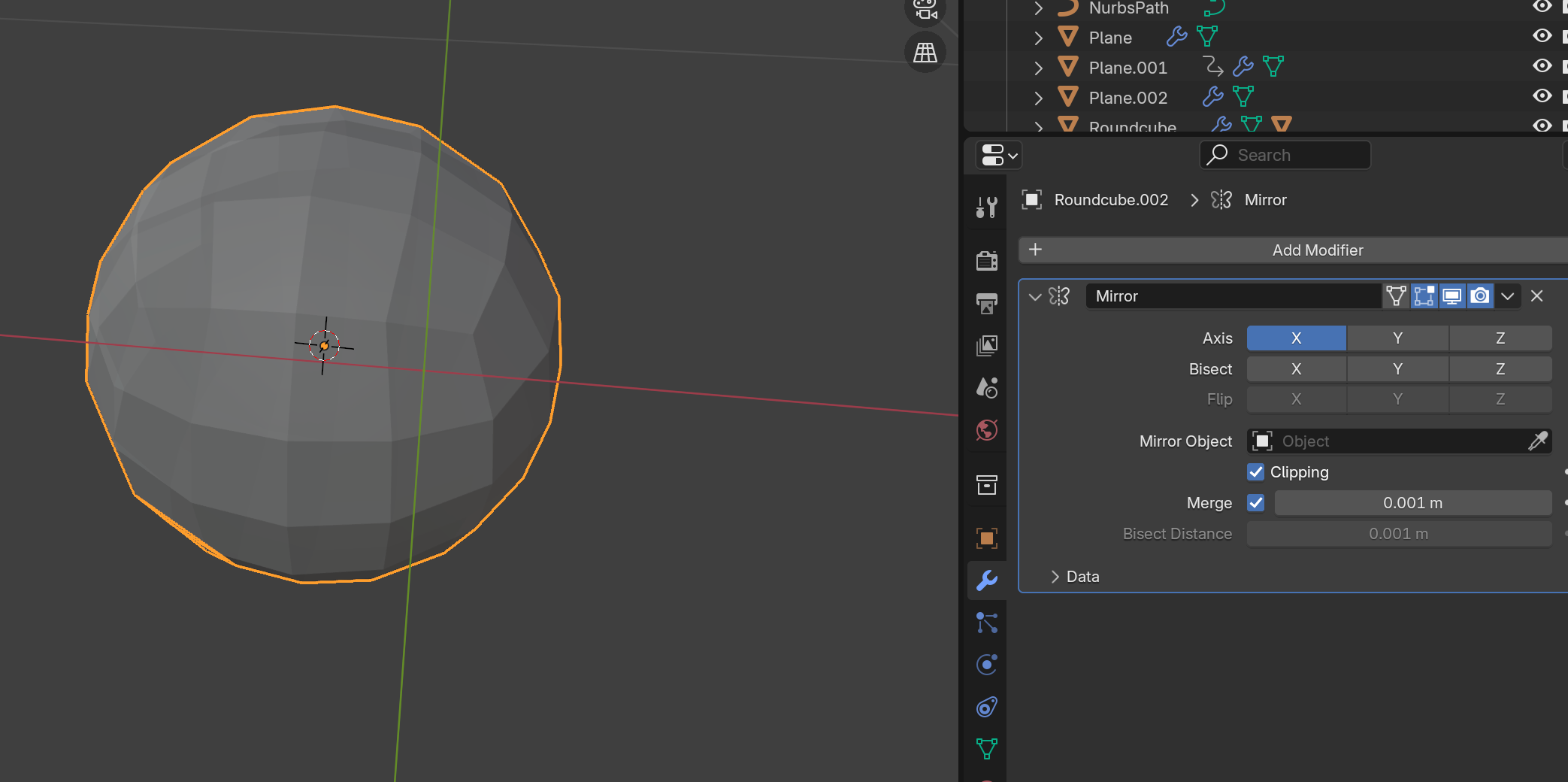Hide Plane.002 via eye icon
The width and height of the screenshot is (1568, 782).
1542,96
